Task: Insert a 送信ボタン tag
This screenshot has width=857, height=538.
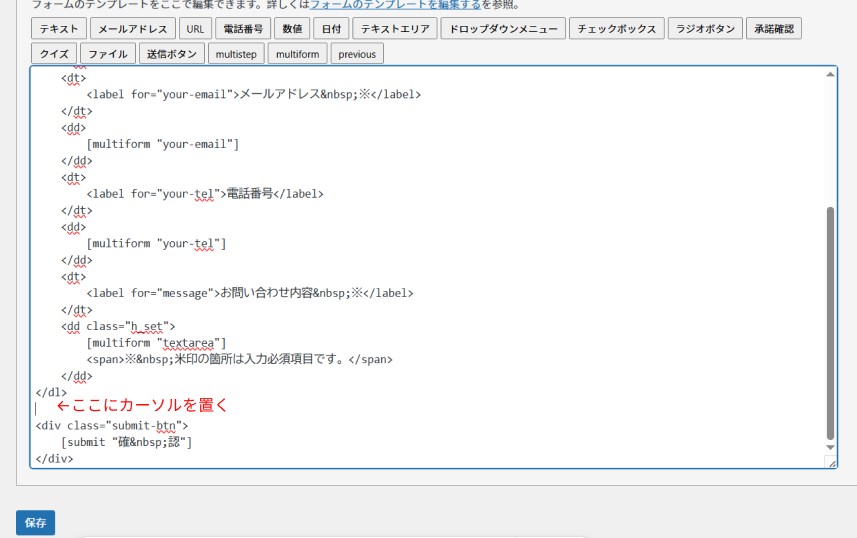Action: (x=170, y=54)
